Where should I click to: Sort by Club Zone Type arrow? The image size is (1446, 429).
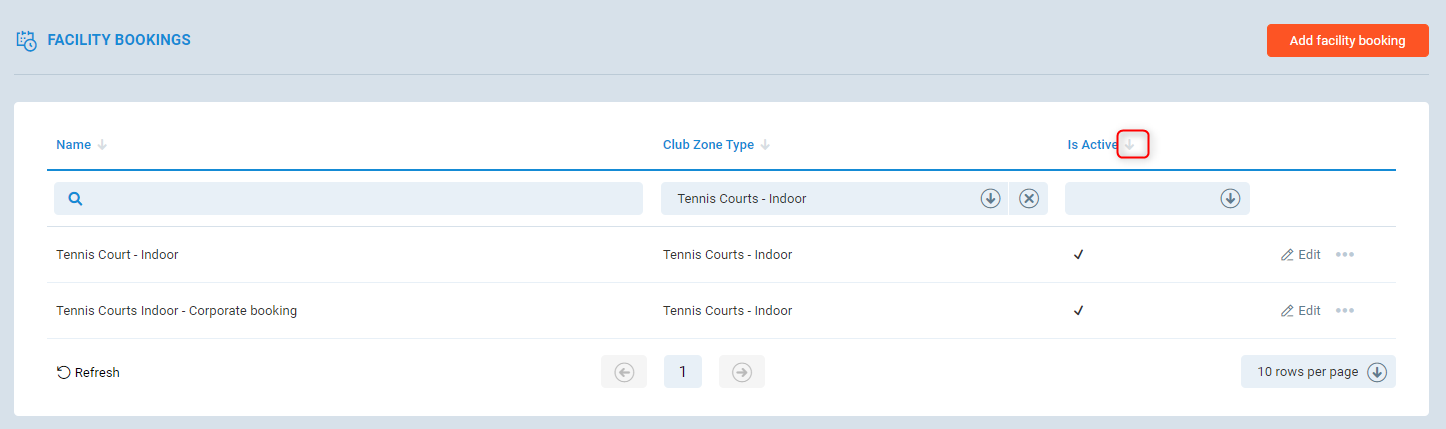[765, 145]
